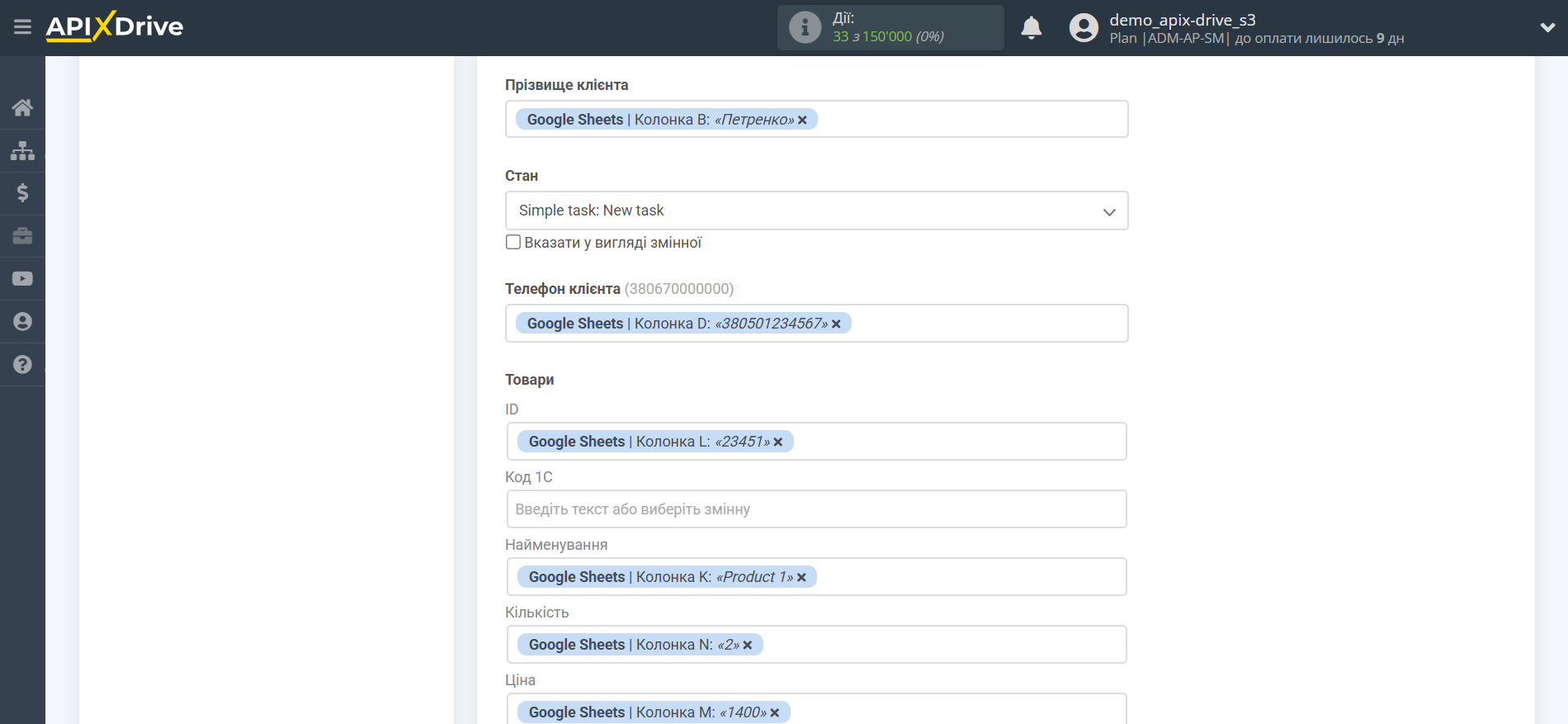Open the briefcase icon in sidebar
This screenshot has width=1568, height=724.
click(22, 236)
